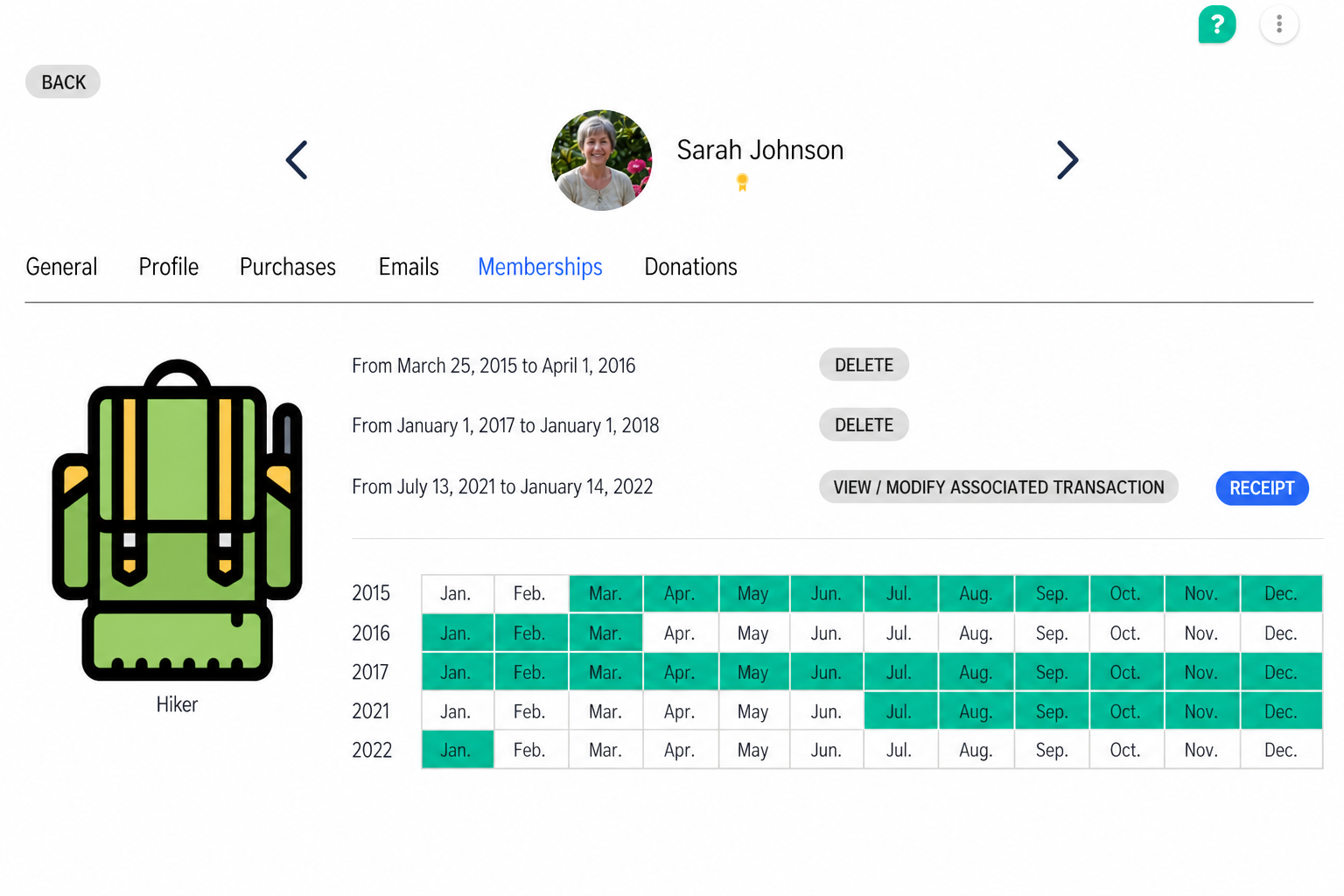This screenshot has width=1344, height=896.
Task: Open the blue RECEIPT button
Action: pyautogui.click(x=1262, y=488)
